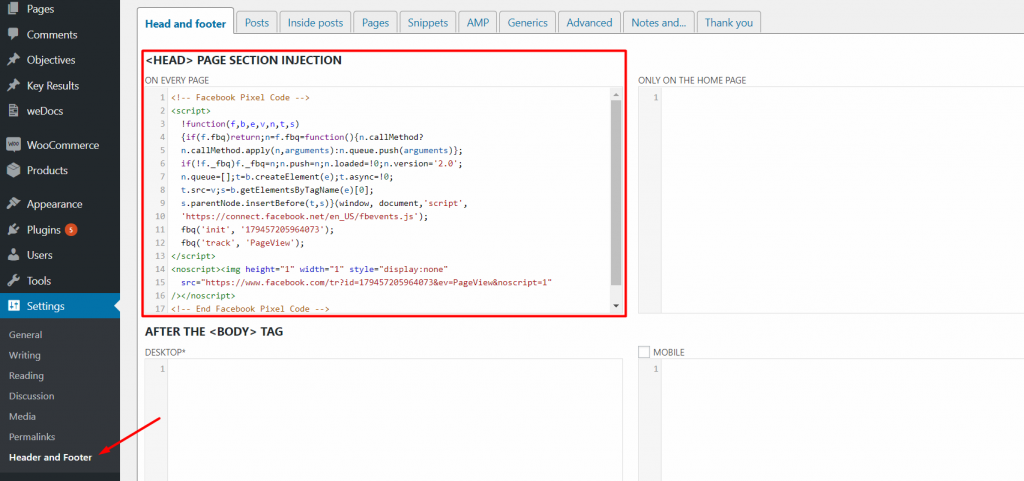Click the weDocs document icon
The image size is (1024, 481).
click(x=13, y=111)
